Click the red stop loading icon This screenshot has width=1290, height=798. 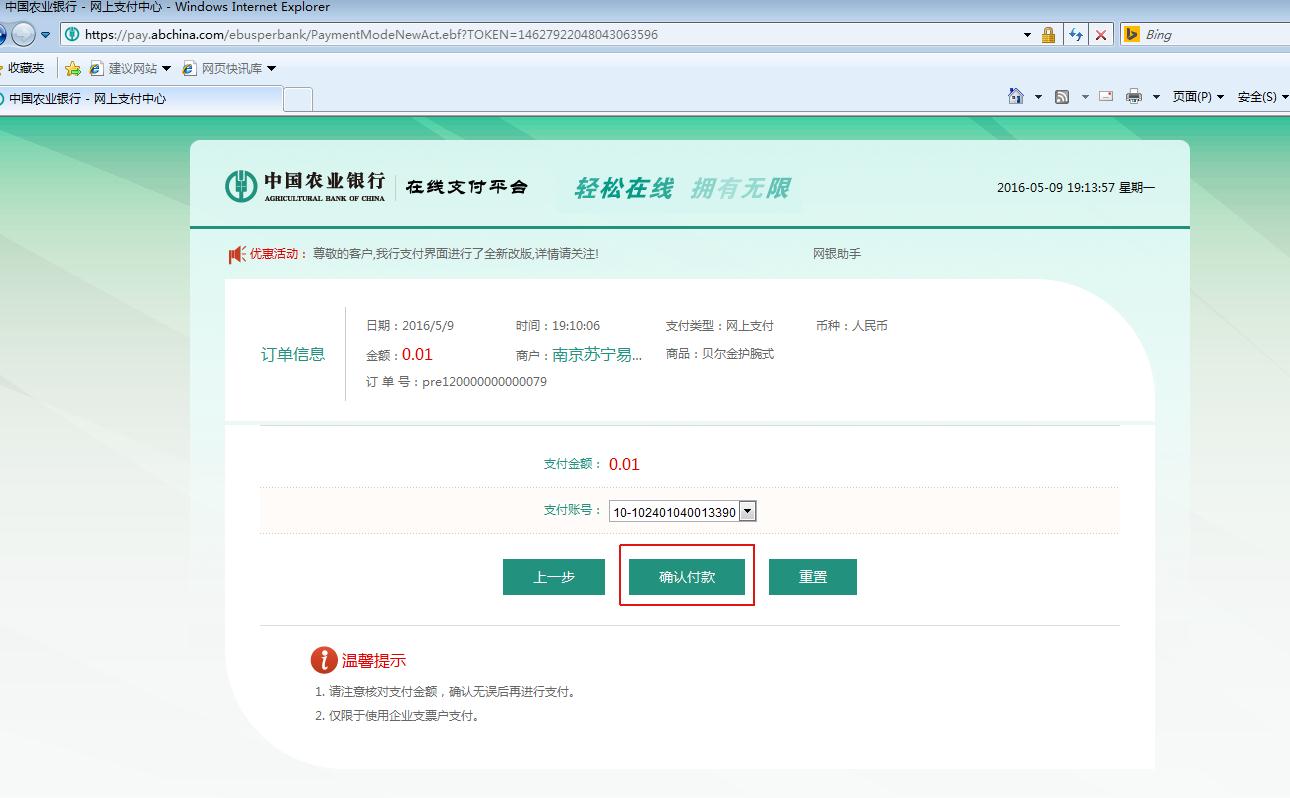pos(1101,35)
